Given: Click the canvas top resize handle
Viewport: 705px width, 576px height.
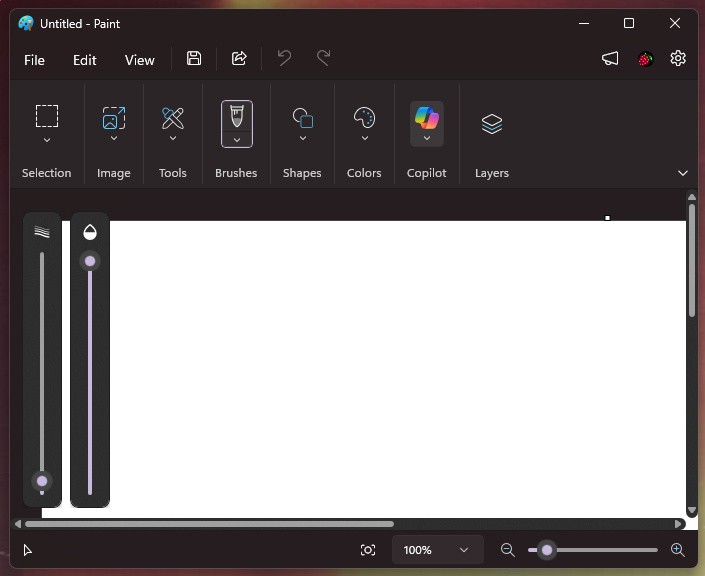Looking at the screenshot, I should coord(607,218).
